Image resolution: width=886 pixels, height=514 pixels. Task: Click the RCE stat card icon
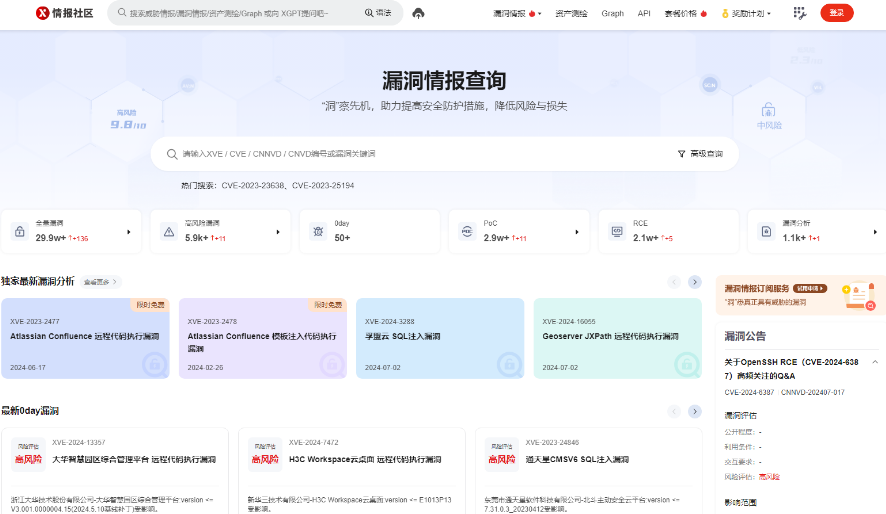[x=616, y=232]
